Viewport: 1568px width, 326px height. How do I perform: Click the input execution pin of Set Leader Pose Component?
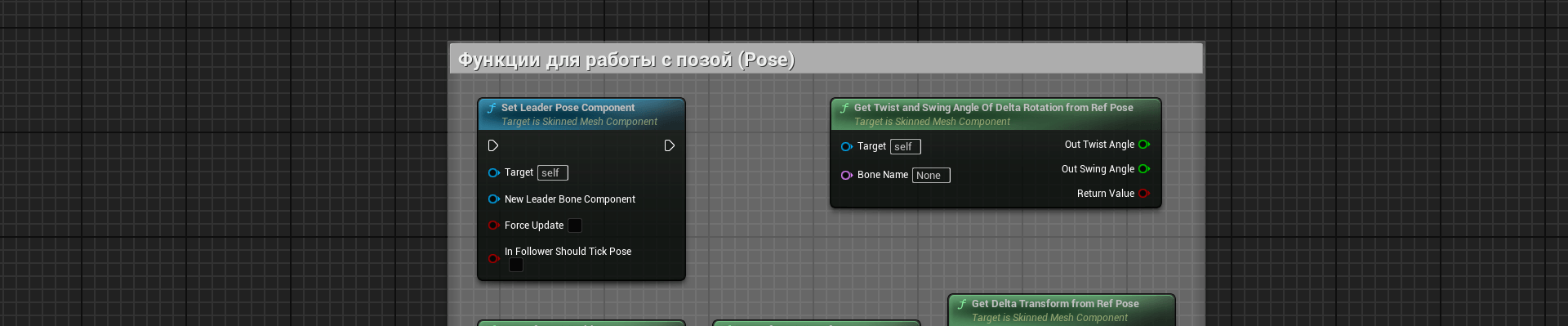tap(493, 145)
